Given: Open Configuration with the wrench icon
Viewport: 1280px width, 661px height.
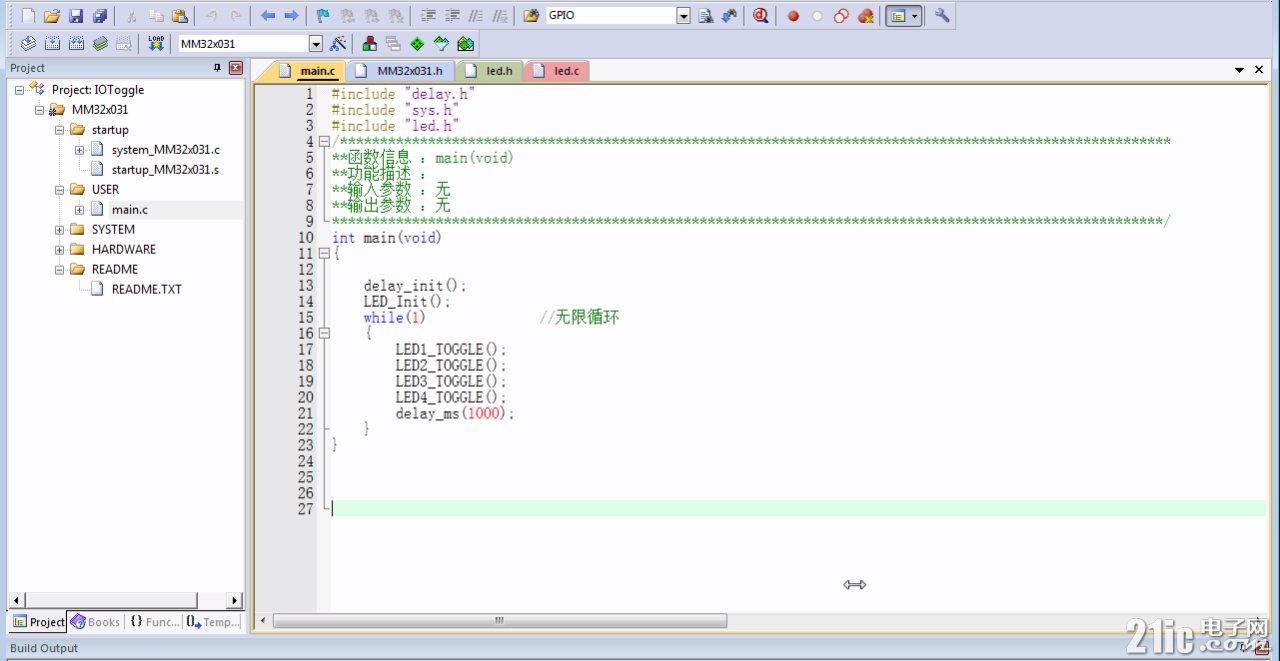Looking at the screenshot, I should click(x=942, y=16).
